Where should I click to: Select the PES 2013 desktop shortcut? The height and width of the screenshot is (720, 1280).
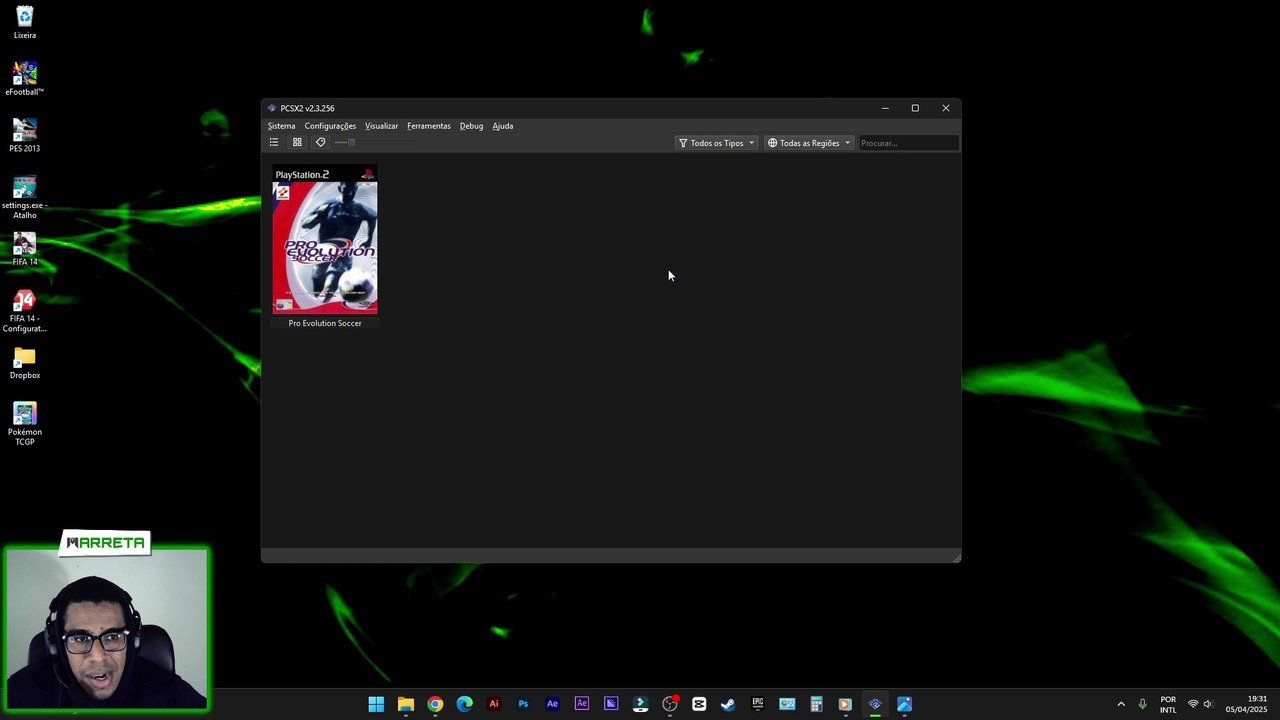click(25, 136)
